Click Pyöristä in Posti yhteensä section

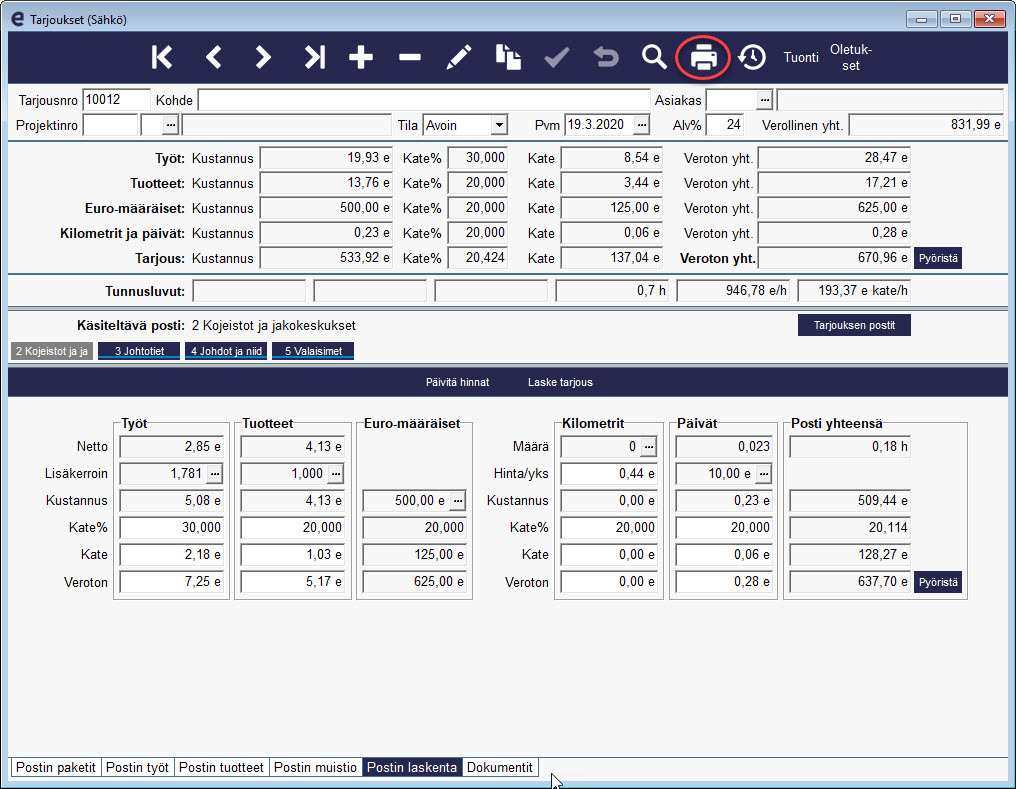(938, 582)
